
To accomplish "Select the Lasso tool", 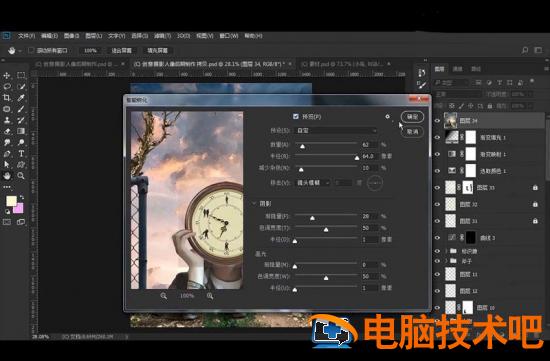I will (x=7, y=87).
